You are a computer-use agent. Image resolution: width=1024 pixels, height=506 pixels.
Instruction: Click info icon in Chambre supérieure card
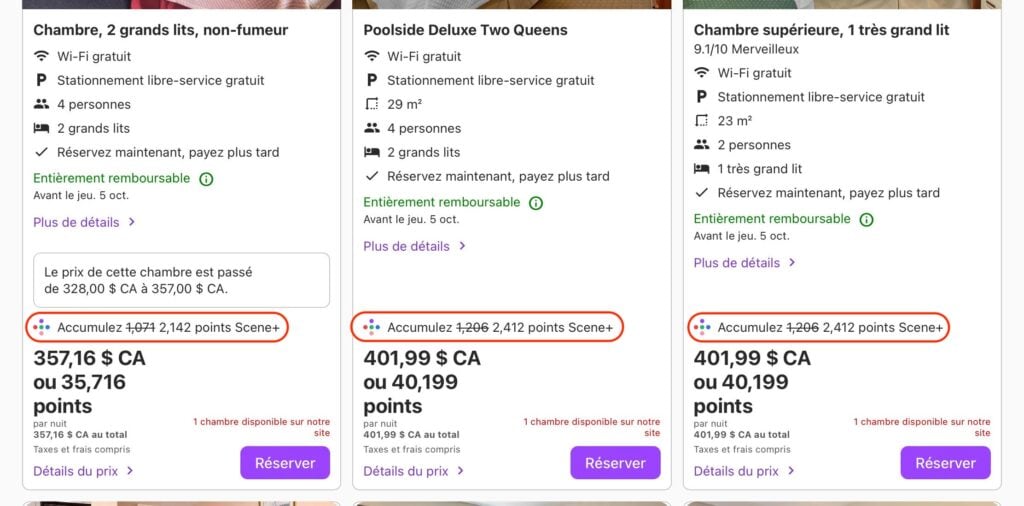click(x=866, y=220)
